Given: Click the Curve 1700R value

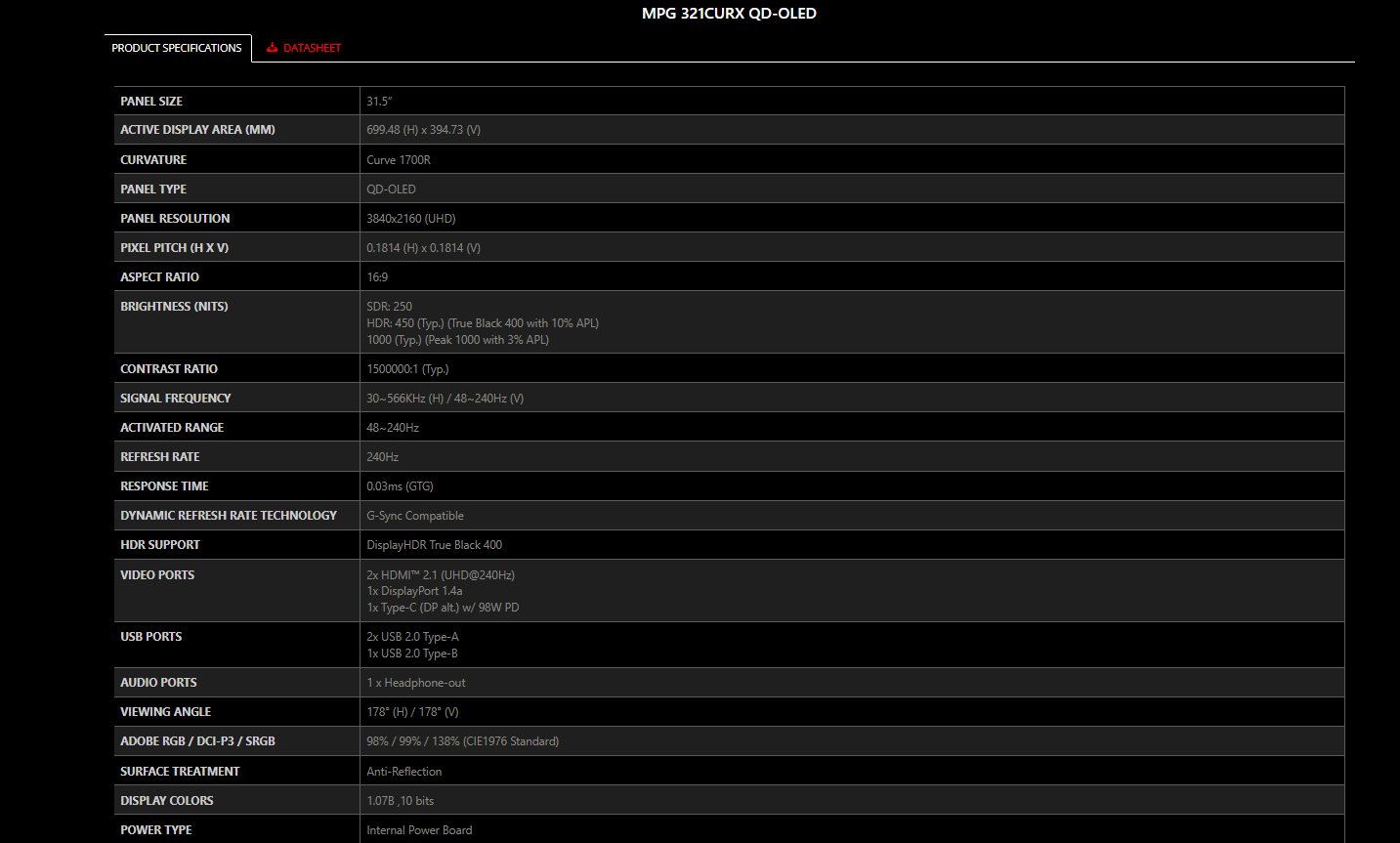Looking at the screenshot, I should tap(399, 160).
